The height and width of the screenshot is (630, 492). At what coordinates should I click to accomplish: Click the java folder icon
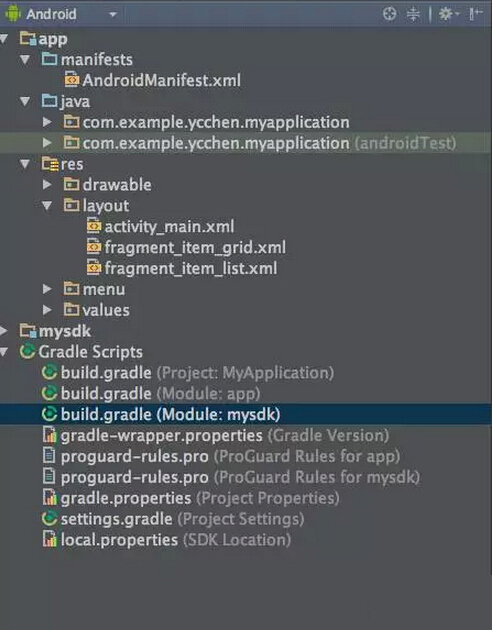(x=49, y=101)
